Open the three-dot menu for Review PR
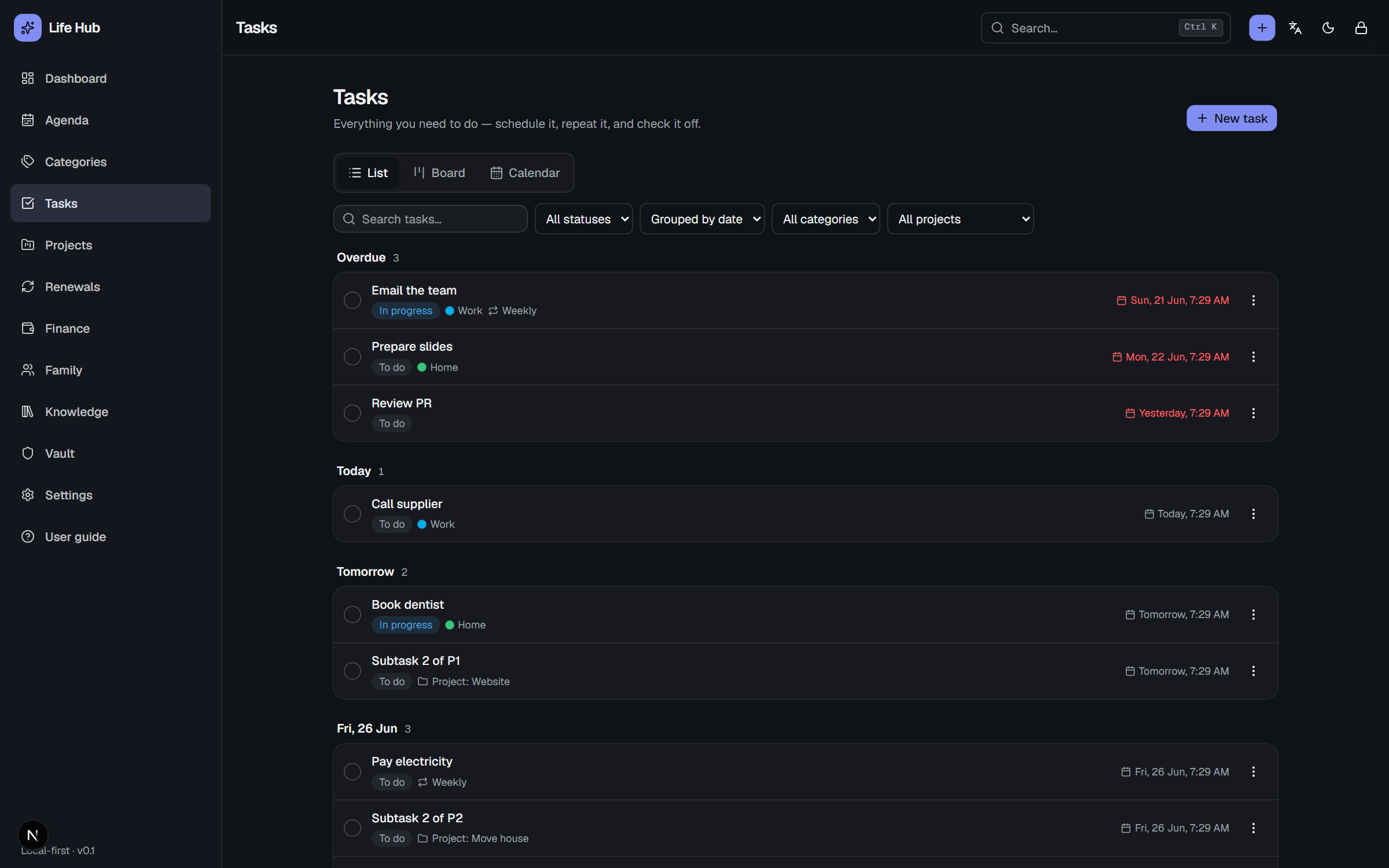 pyautogui.click(x=1253, y=413)
